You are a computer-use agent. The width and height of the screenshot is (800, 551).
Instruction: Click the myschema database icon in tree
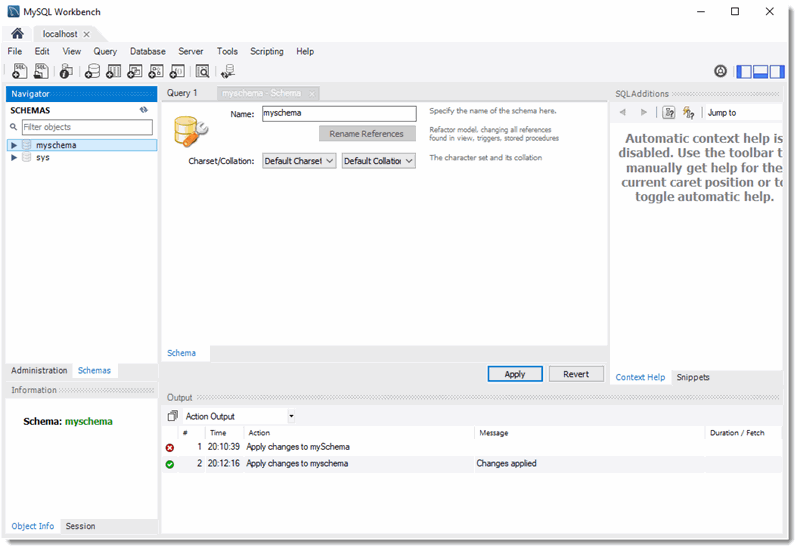click(27, 145)
